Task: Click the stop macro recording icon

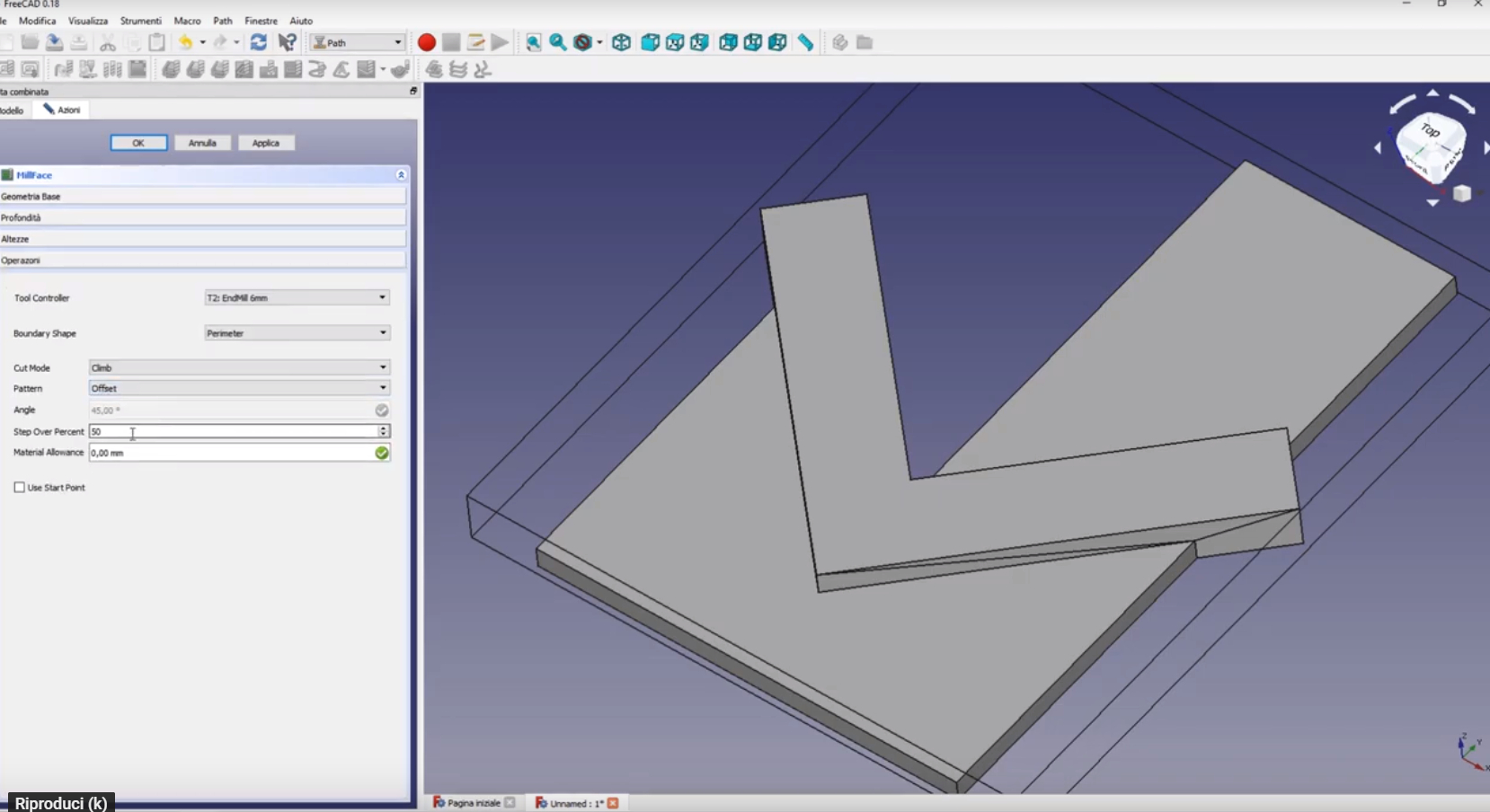Action: pos(451,42)
